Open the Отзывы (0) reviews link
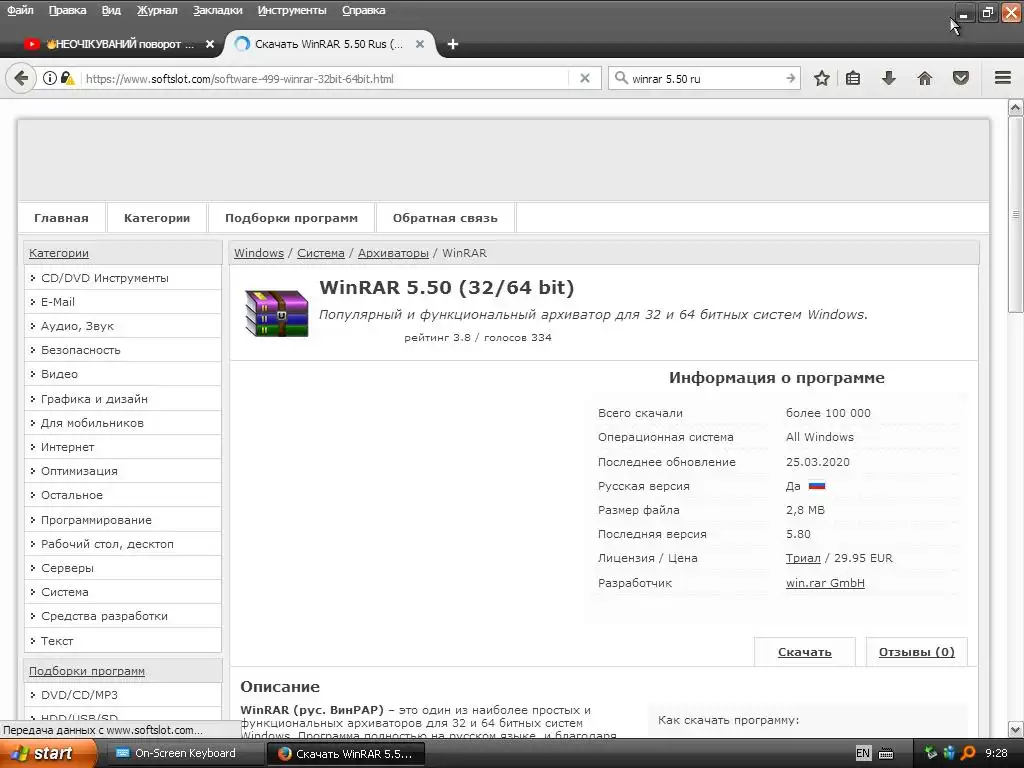The width and height of the screenshot is (1024, 768). (x=916, y=652)
